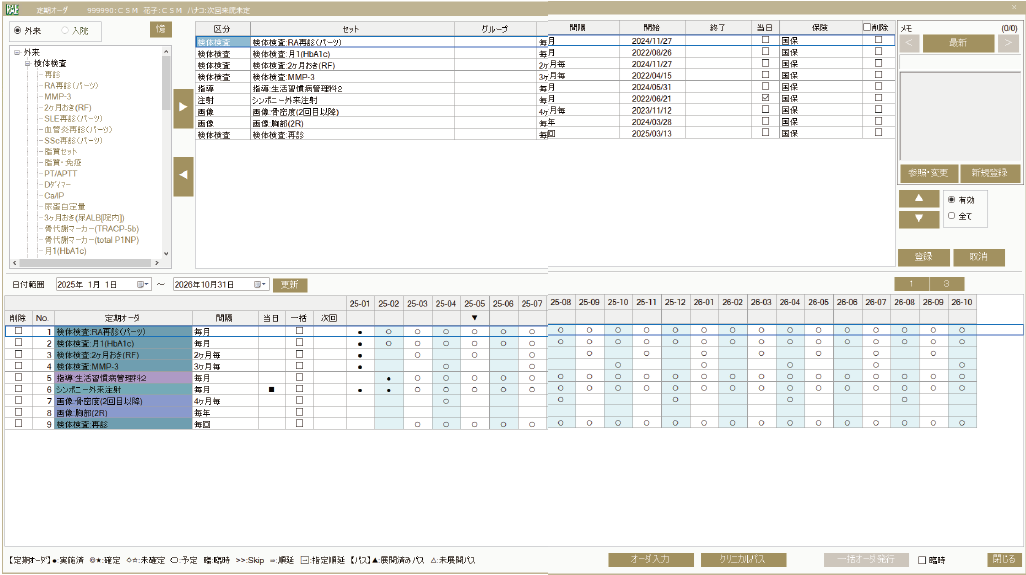This screenshot has height=575, width=1026.
Task: Click the セット column header
Action: click(x=352, y=29)
